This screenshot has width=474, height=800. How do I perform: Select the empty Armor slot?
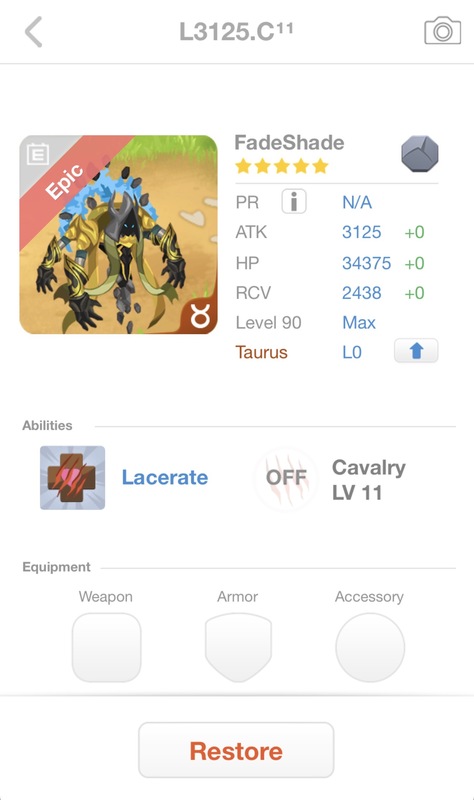(x=238, y=647)
